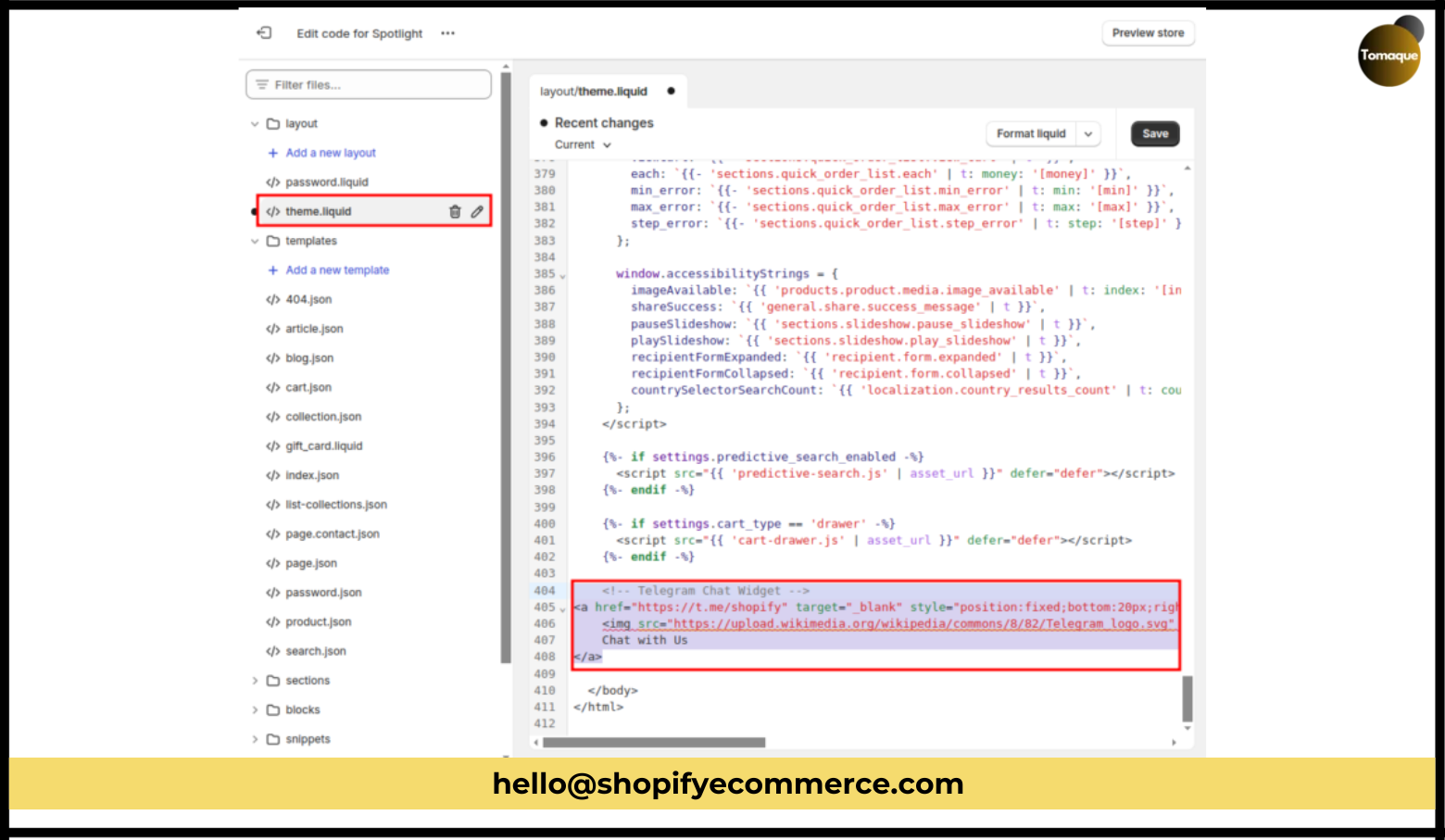Save the theme.liquid changes

tap(1155, 133)
